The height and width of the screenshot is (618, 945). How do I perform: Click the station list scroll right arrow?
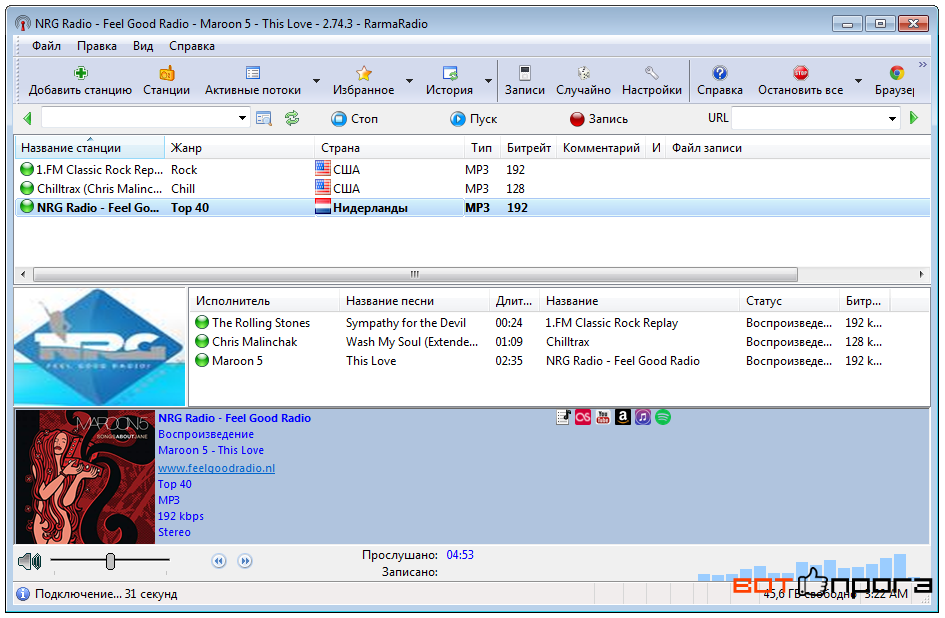(921, 274)
